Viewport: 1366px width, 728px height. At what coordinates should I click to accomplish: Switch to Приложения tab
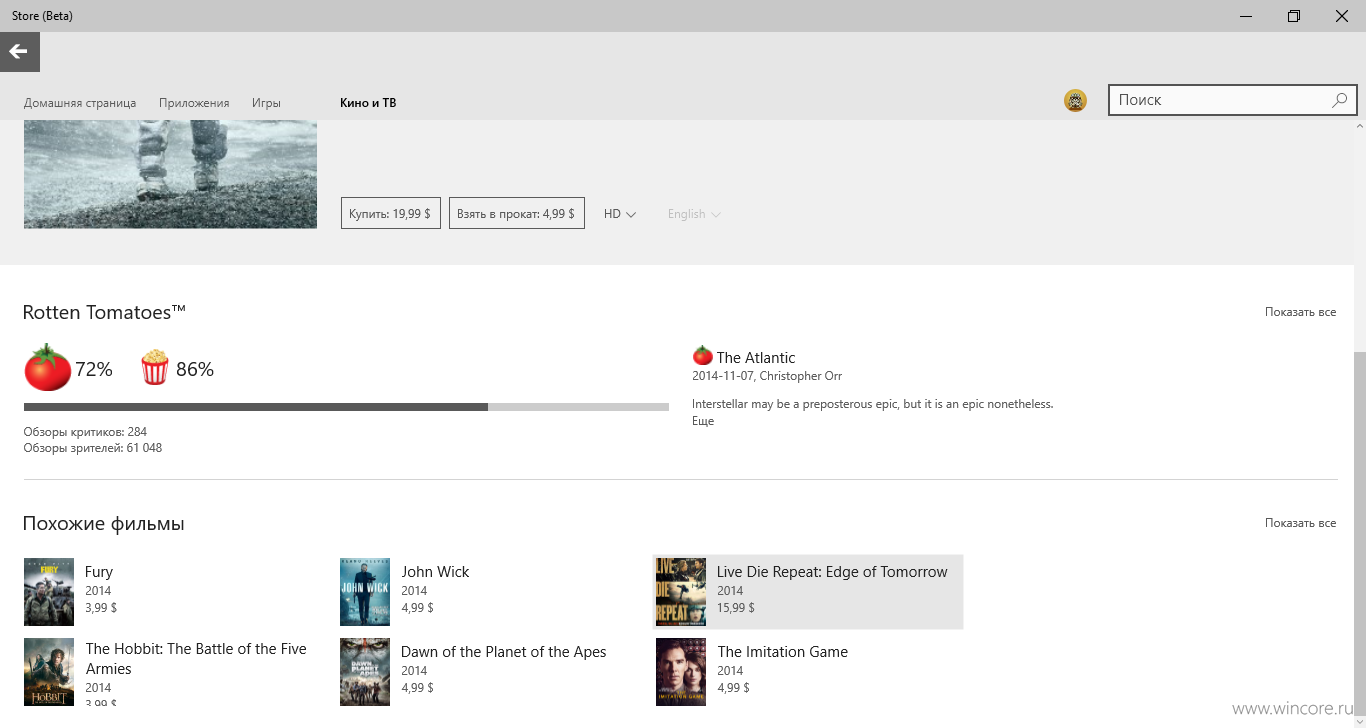(194, 103)
